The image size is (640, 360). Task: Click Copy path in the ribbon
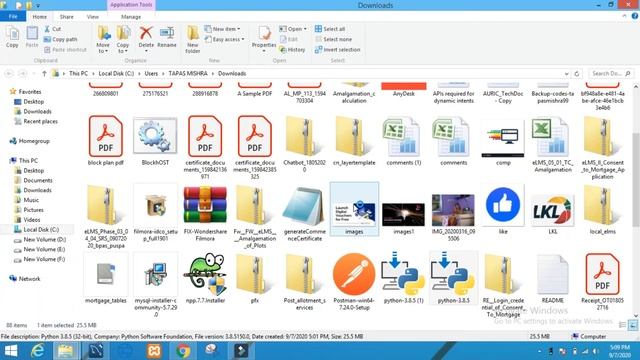[60, 39]
